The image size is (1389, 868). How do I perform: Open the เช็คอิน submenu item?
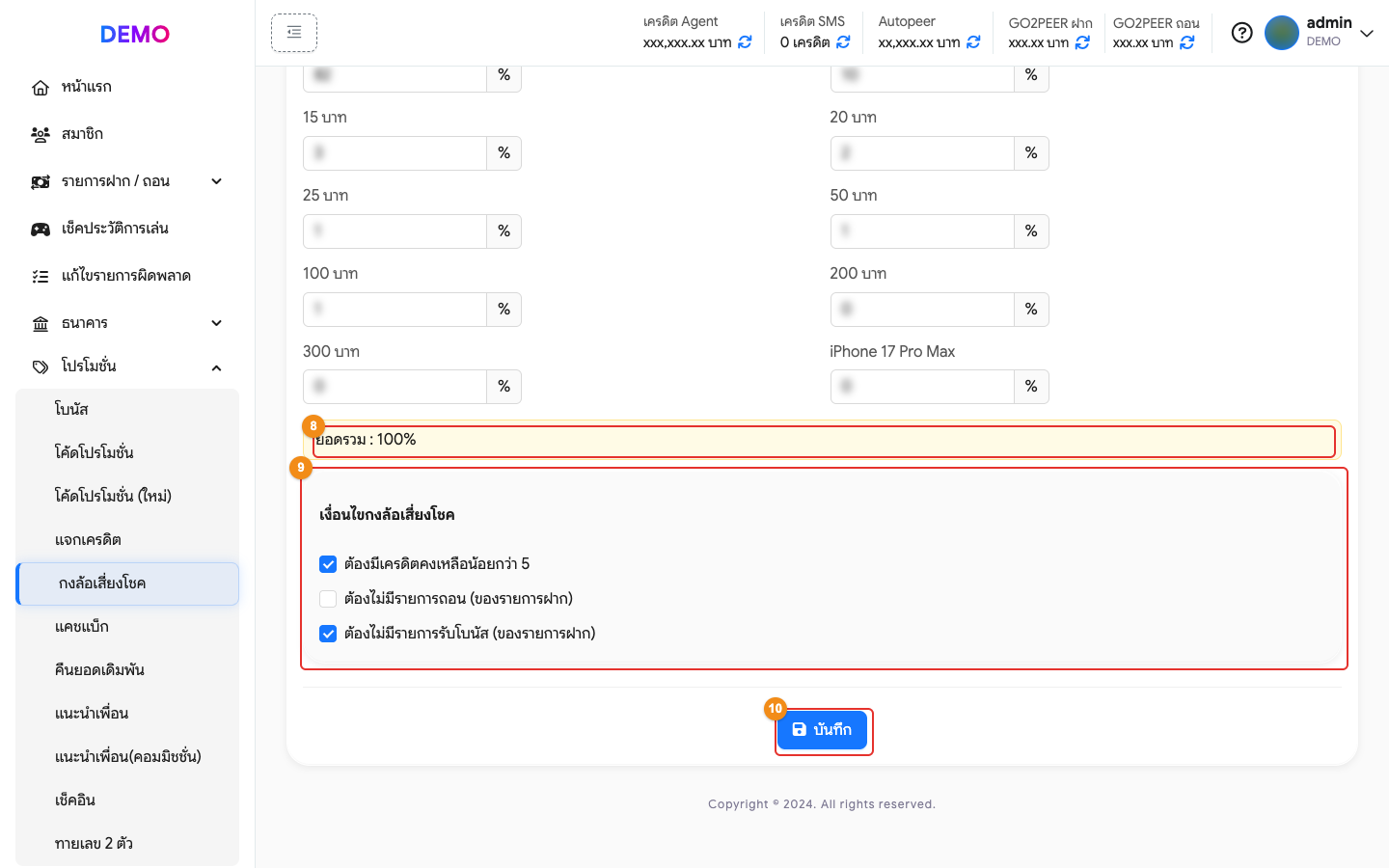[x=127, y=800]
